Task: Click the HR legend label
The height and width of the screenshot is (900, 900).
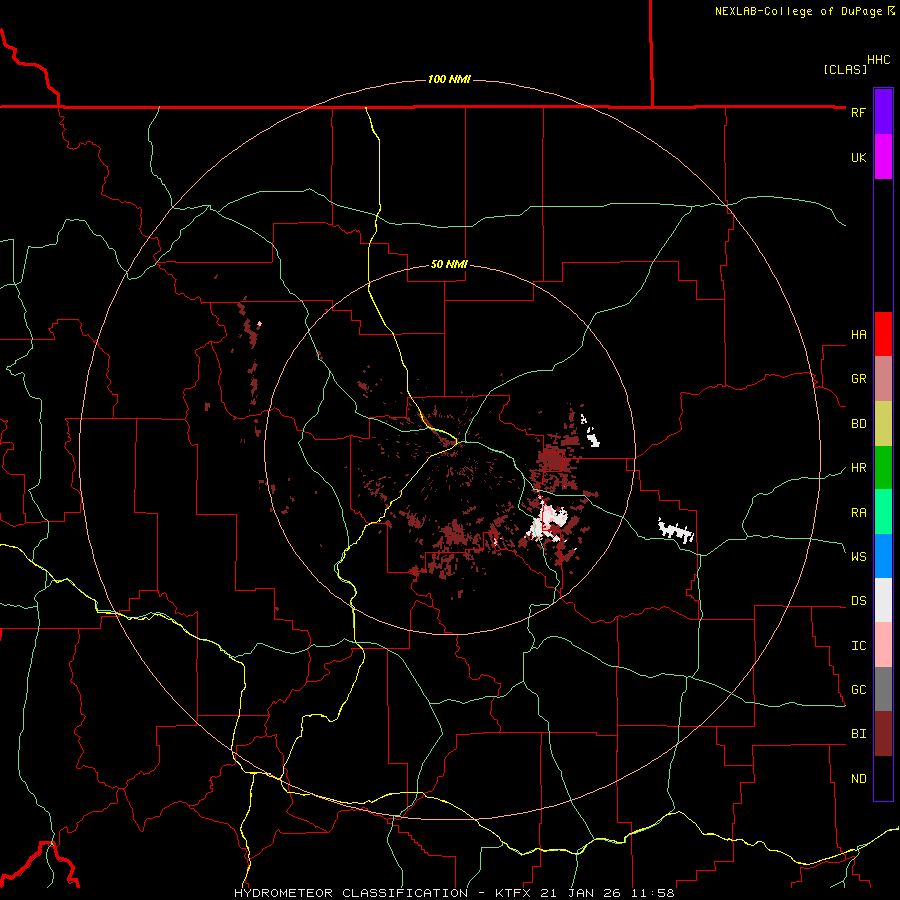Action: (858, 468)
